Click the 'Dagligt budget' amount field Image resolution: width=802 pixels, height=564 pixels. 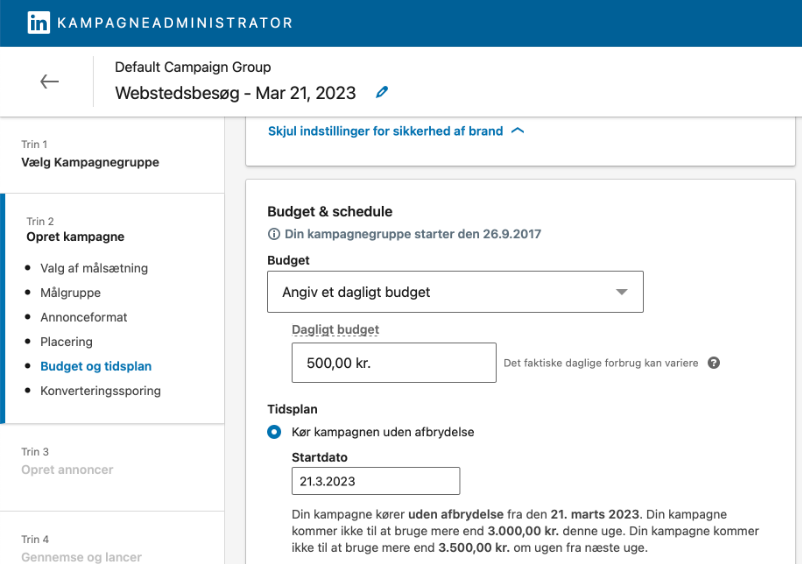point(394,363)
